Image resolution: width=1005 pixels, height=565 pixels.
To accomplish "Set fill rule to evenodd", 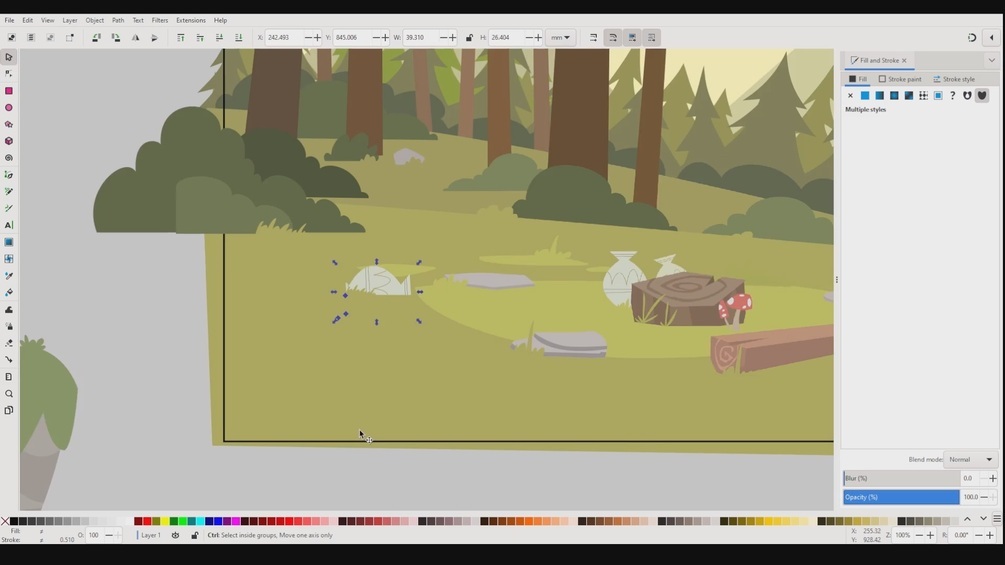I will click(x=967, y=95).
